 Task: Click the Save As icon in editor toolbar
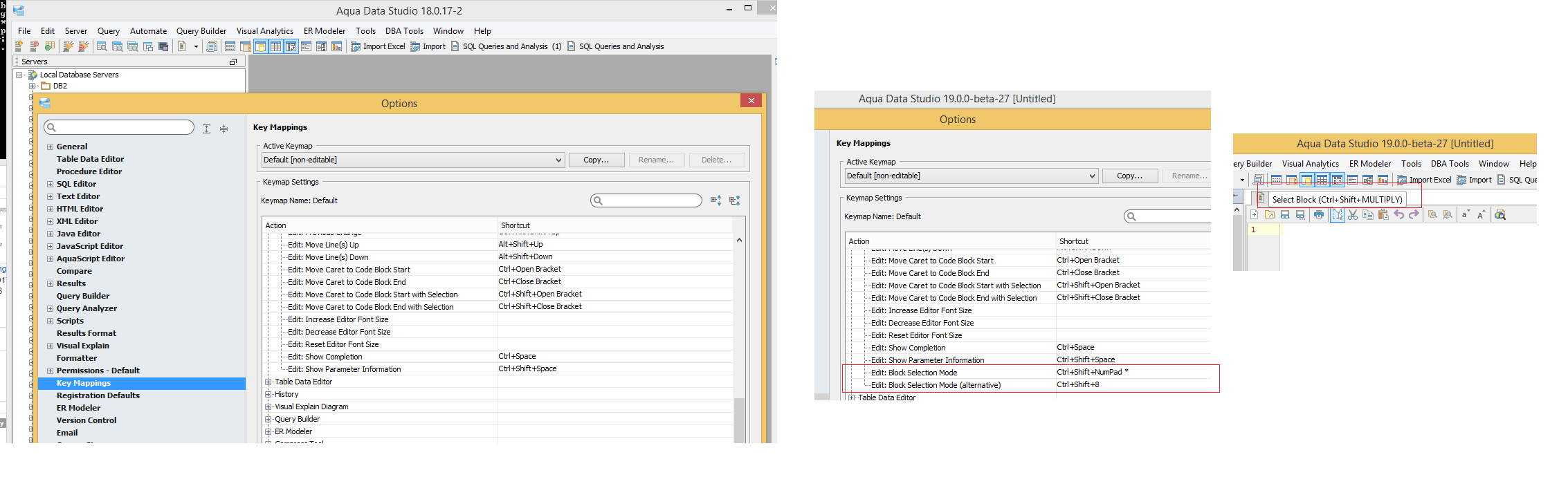[x=1300, y=214]
